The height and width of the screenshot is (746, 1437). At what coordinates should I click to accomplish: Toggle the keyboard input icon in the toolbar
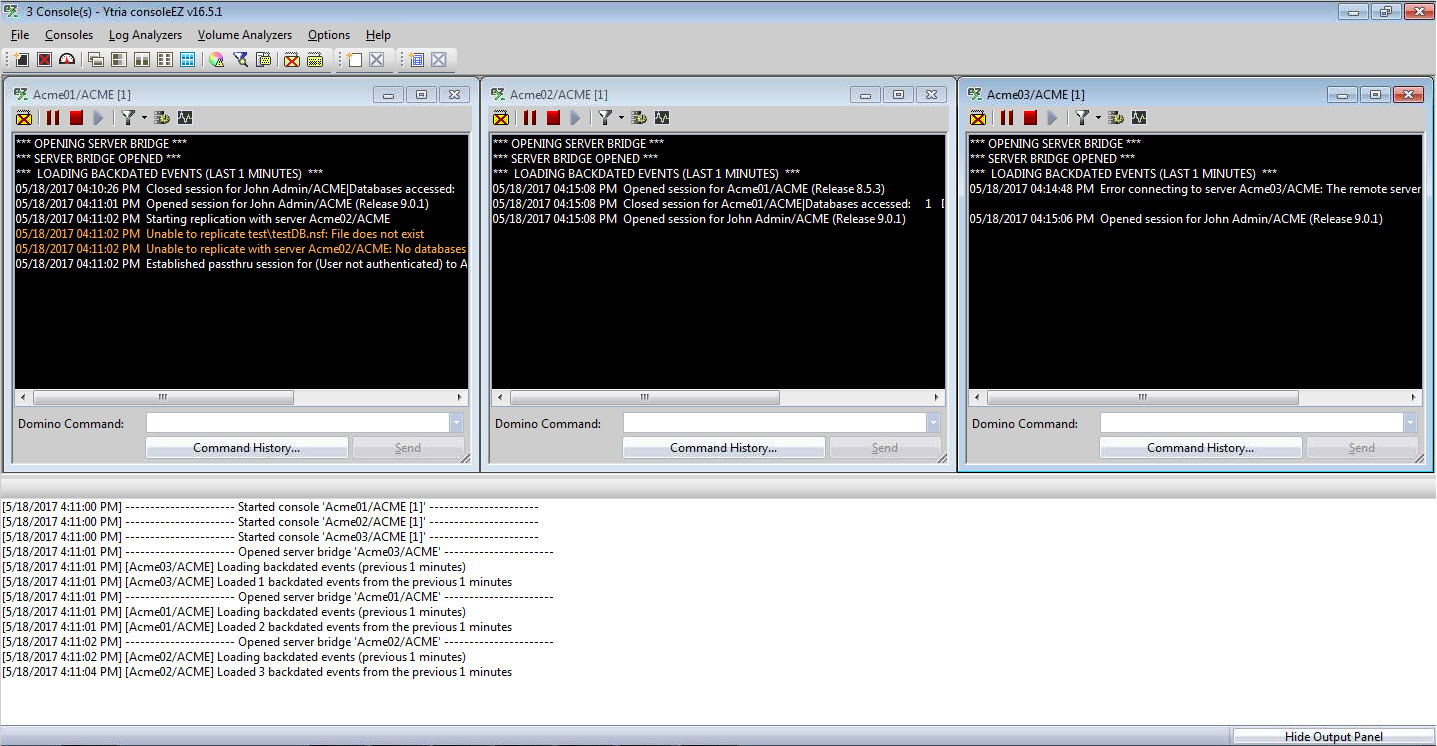pos(313,59)
